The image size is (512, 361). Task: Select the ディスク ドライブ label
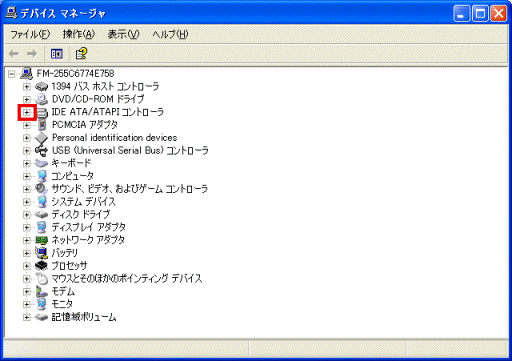point(80,214)
